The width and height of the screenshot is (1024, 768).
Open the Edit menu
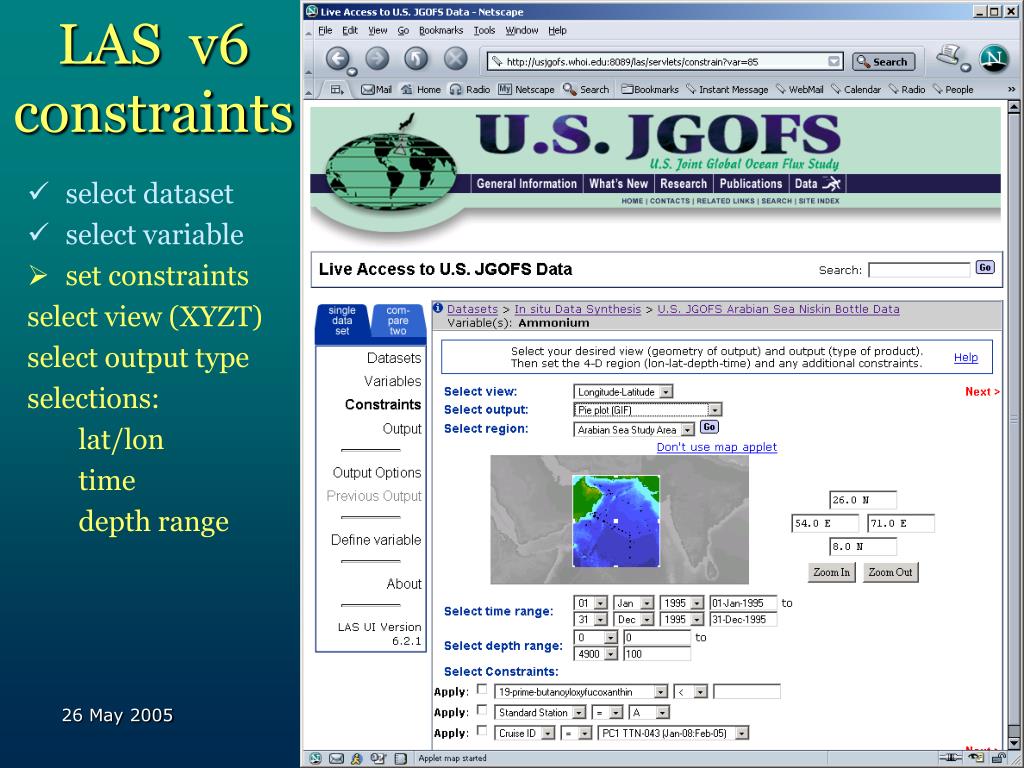(x=350, y=31)
